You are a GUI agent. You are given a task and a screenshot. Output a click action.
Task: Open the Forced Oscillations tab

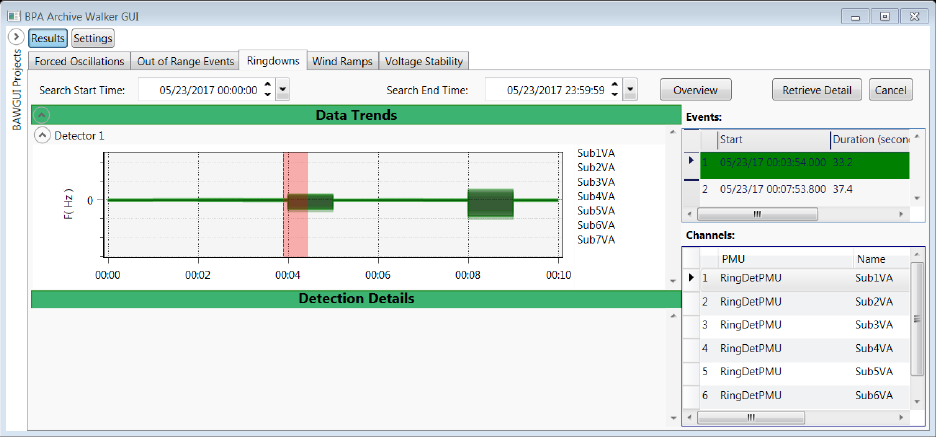tap(79, 61)
